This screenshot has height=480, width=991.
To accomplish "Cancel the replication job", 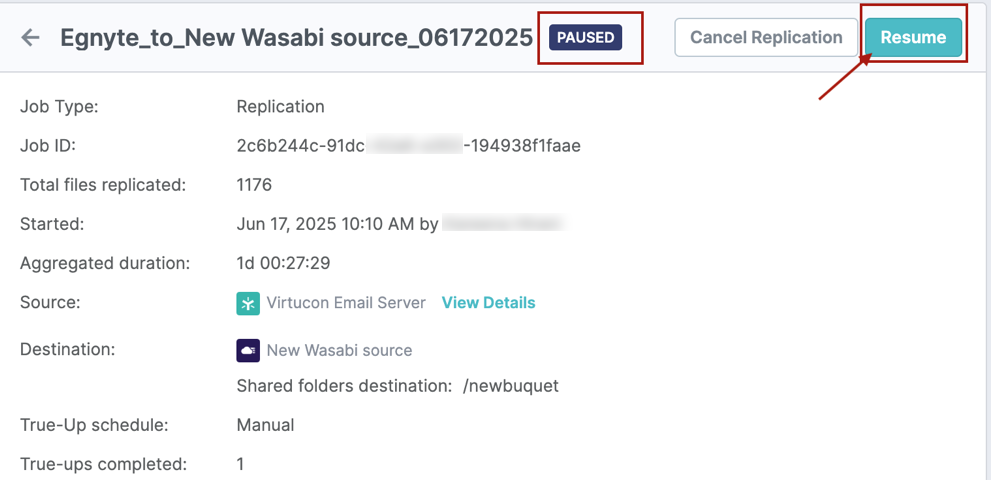I will [766, 38].
